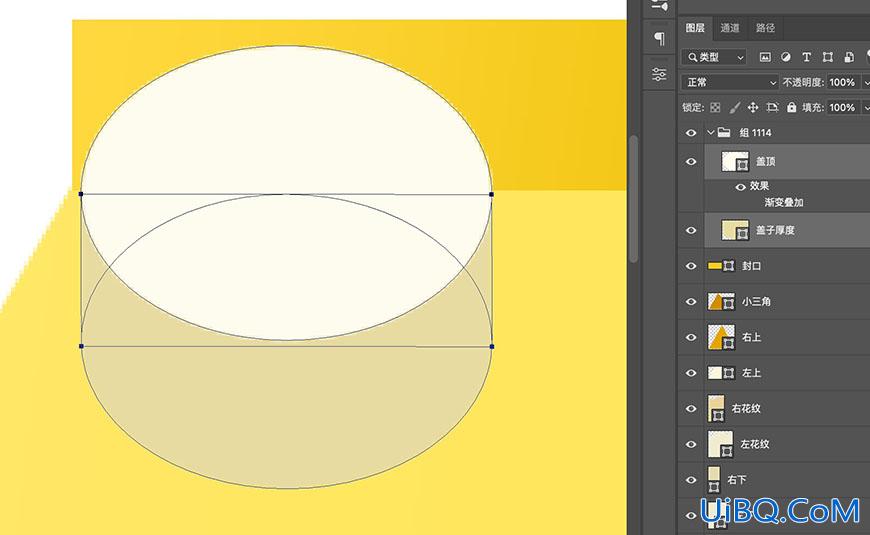Select the 右上 layer thumbnail
Screen dimensions: 870x535
pyautogui.click(x=721, y=337)
